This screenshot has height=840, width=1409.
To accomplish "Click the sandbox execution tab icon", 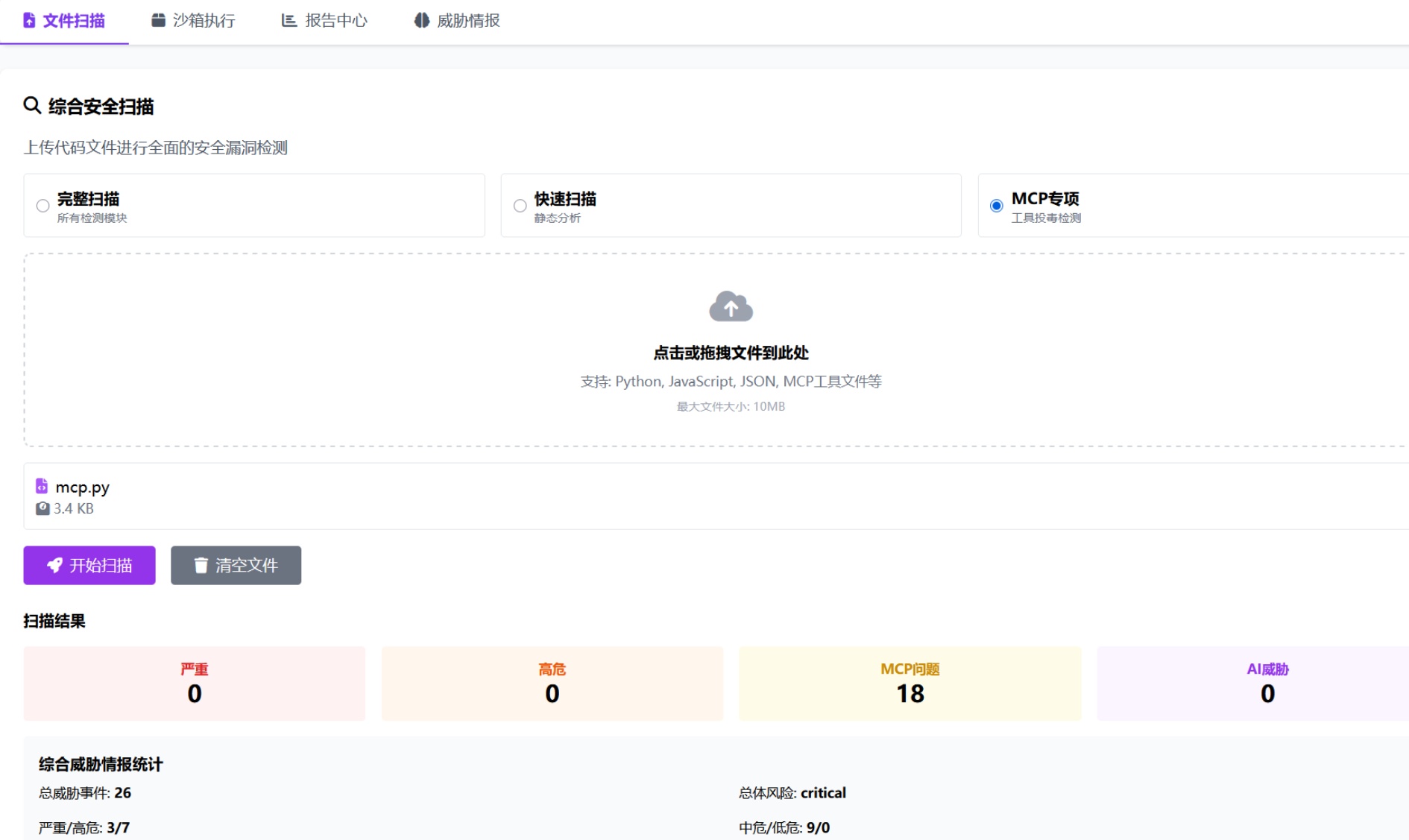I will [158, 20].
